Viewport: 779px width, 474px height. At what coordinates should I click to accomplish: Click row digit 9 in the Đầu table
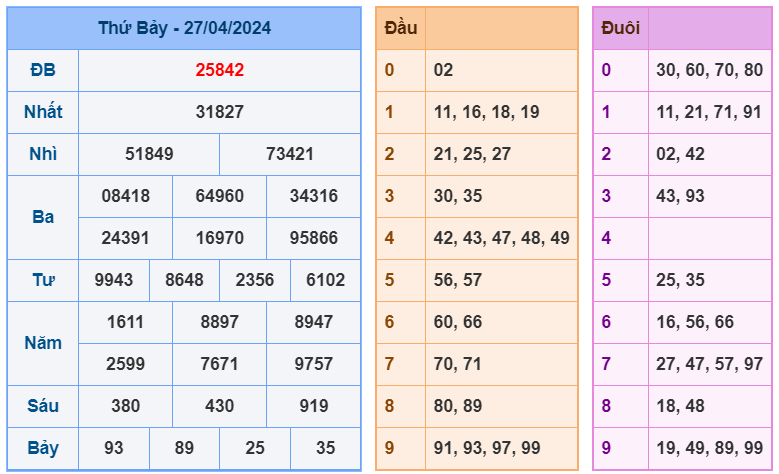point(389,448)
